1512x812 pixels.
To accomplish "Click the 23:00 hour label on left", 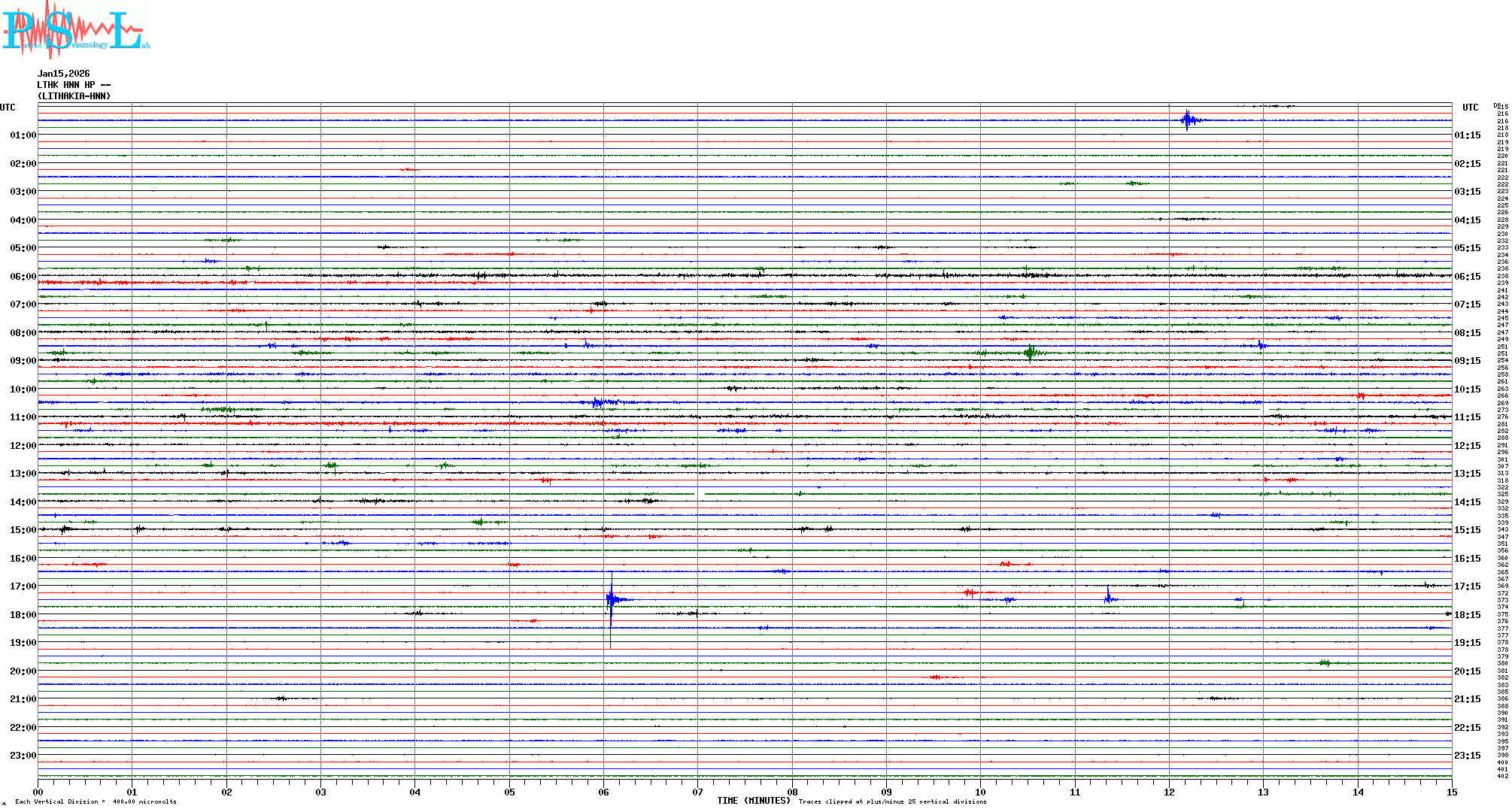I will (23, 756).
